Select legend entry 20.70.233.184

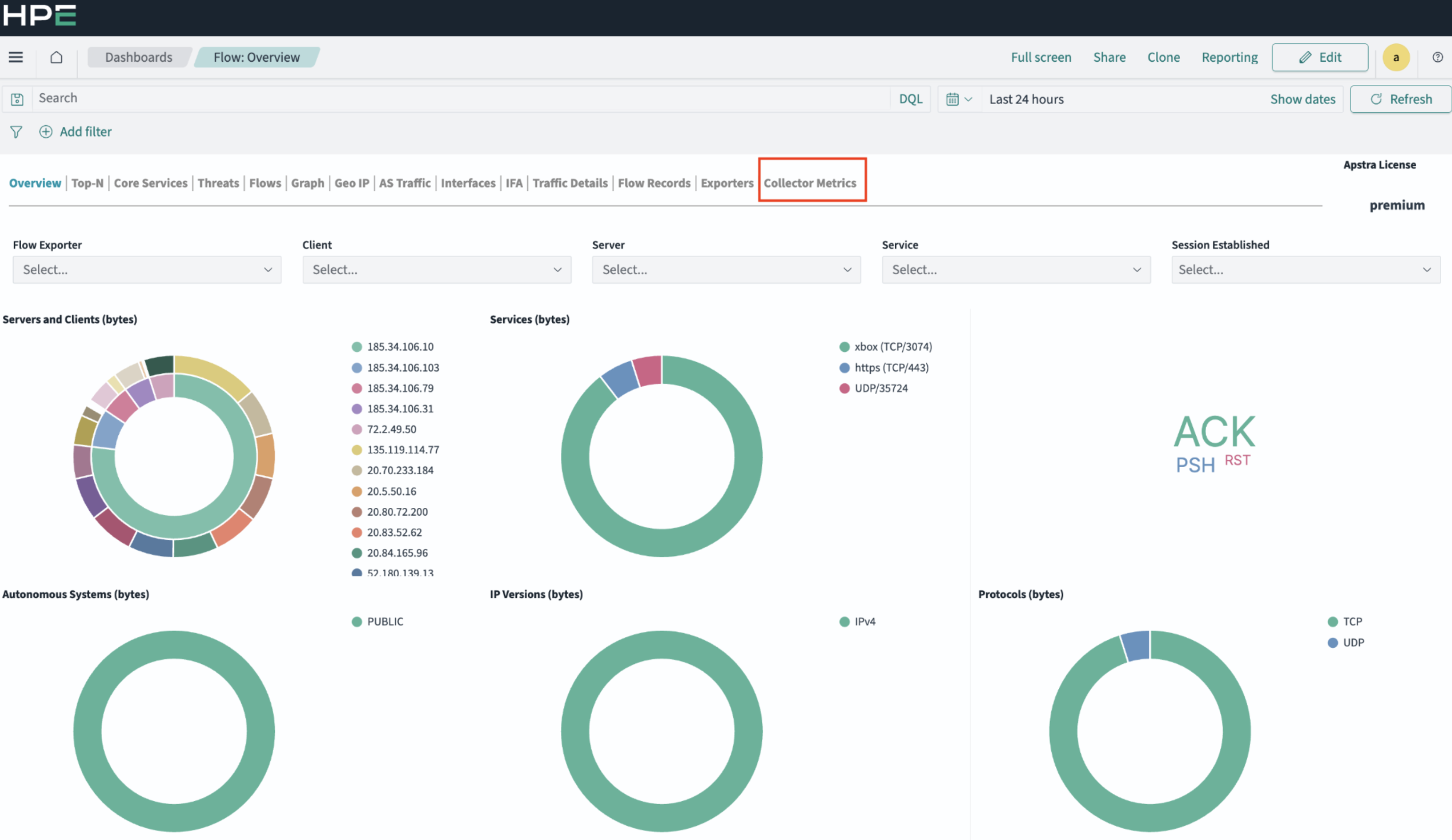pos(400,471)
